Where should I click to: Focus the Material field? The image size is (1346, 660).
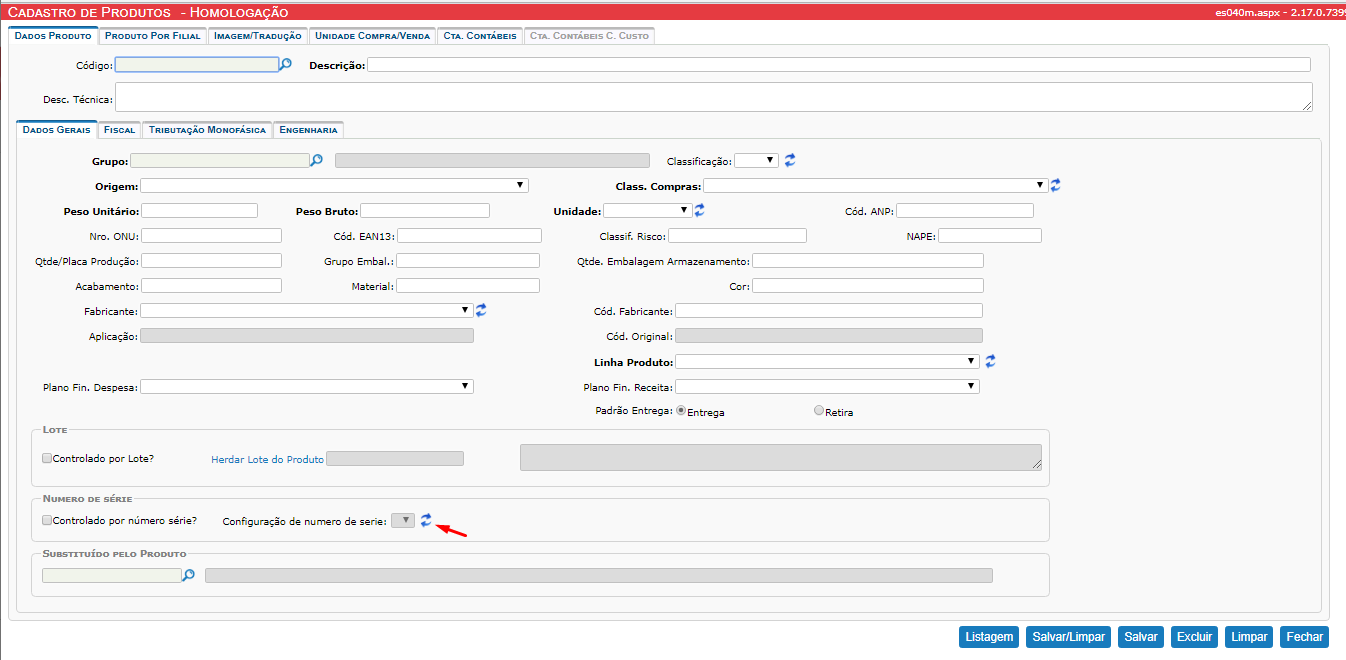point(468,285)
